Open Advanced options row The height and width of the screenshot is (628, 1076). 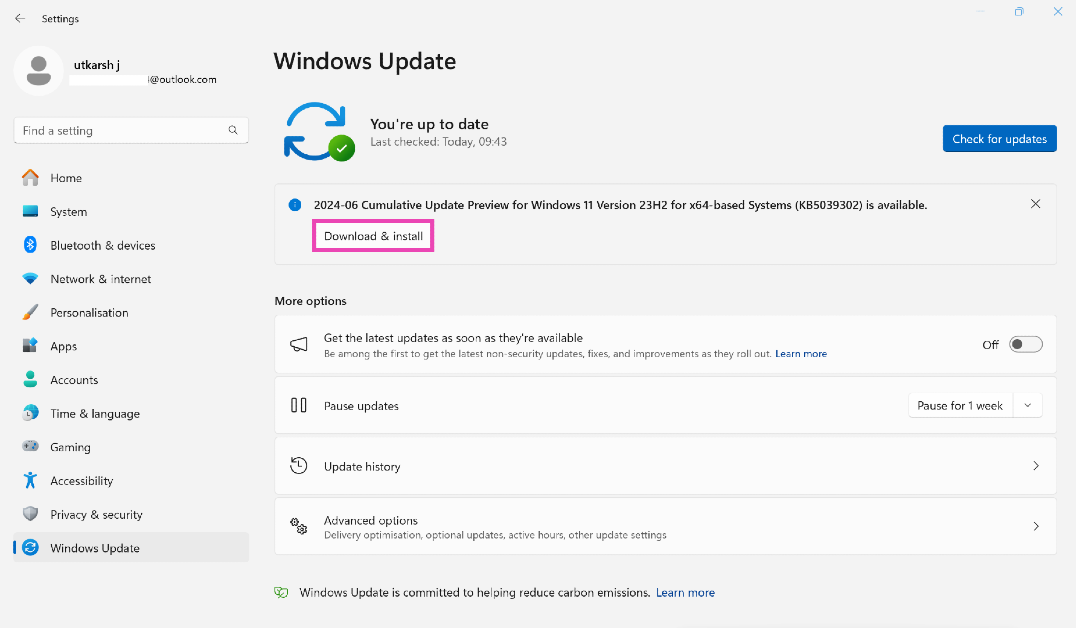[x=665, y=526]
